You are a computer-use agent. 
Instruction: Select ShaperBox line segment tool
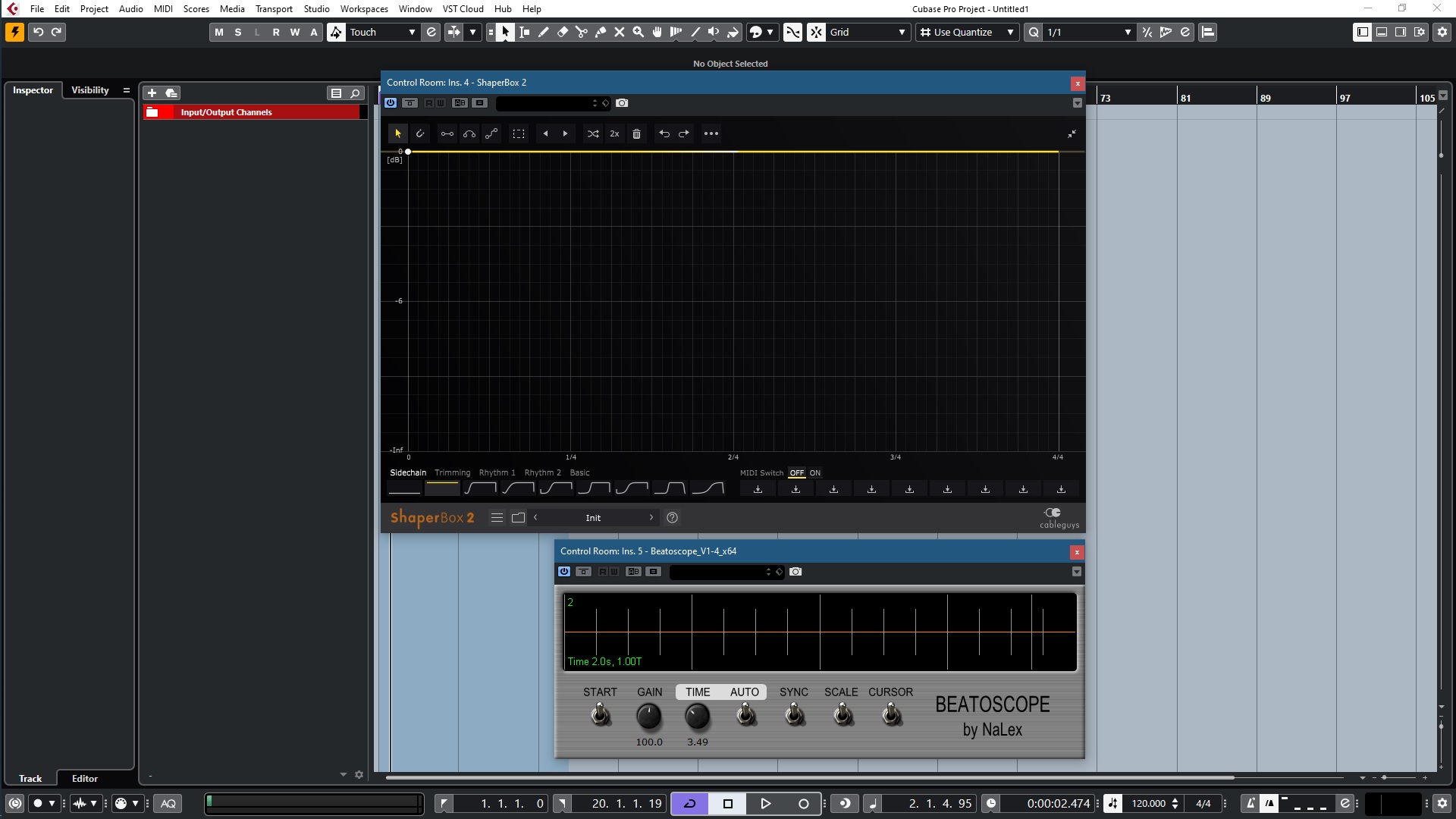[447, 133]
